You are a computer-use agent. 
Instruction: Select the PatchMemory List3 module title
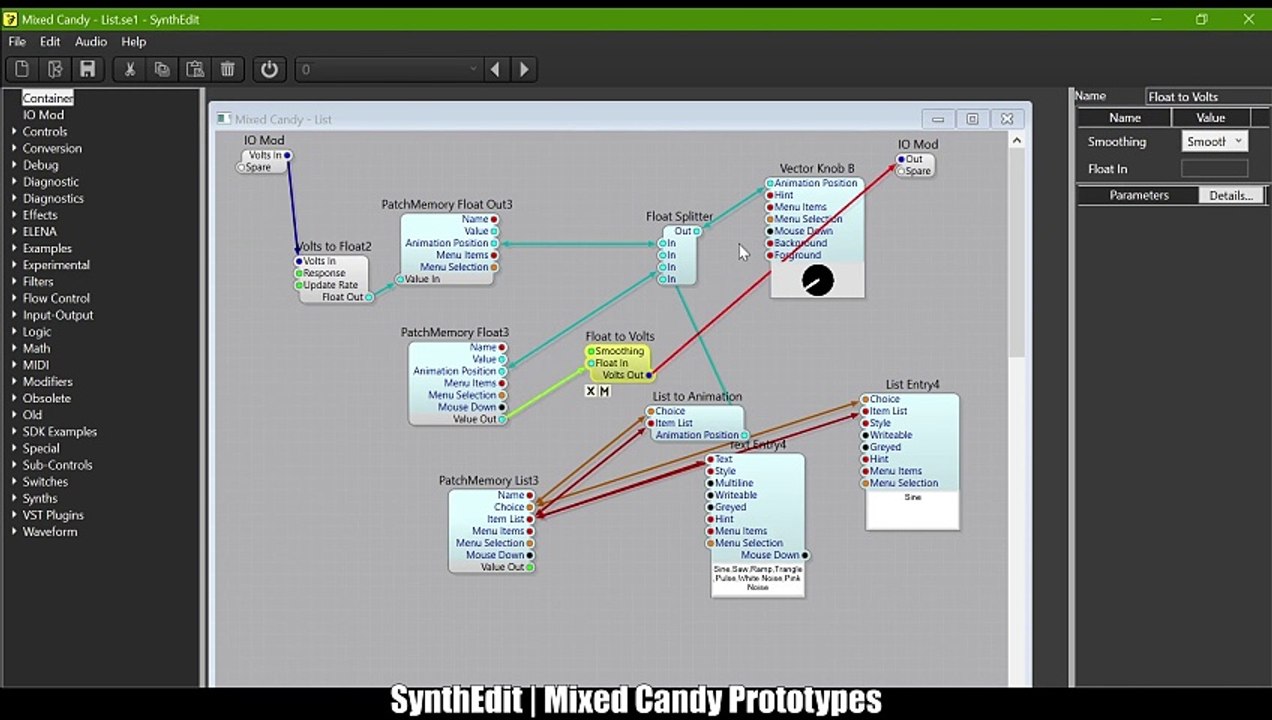[x=488, y=480]
